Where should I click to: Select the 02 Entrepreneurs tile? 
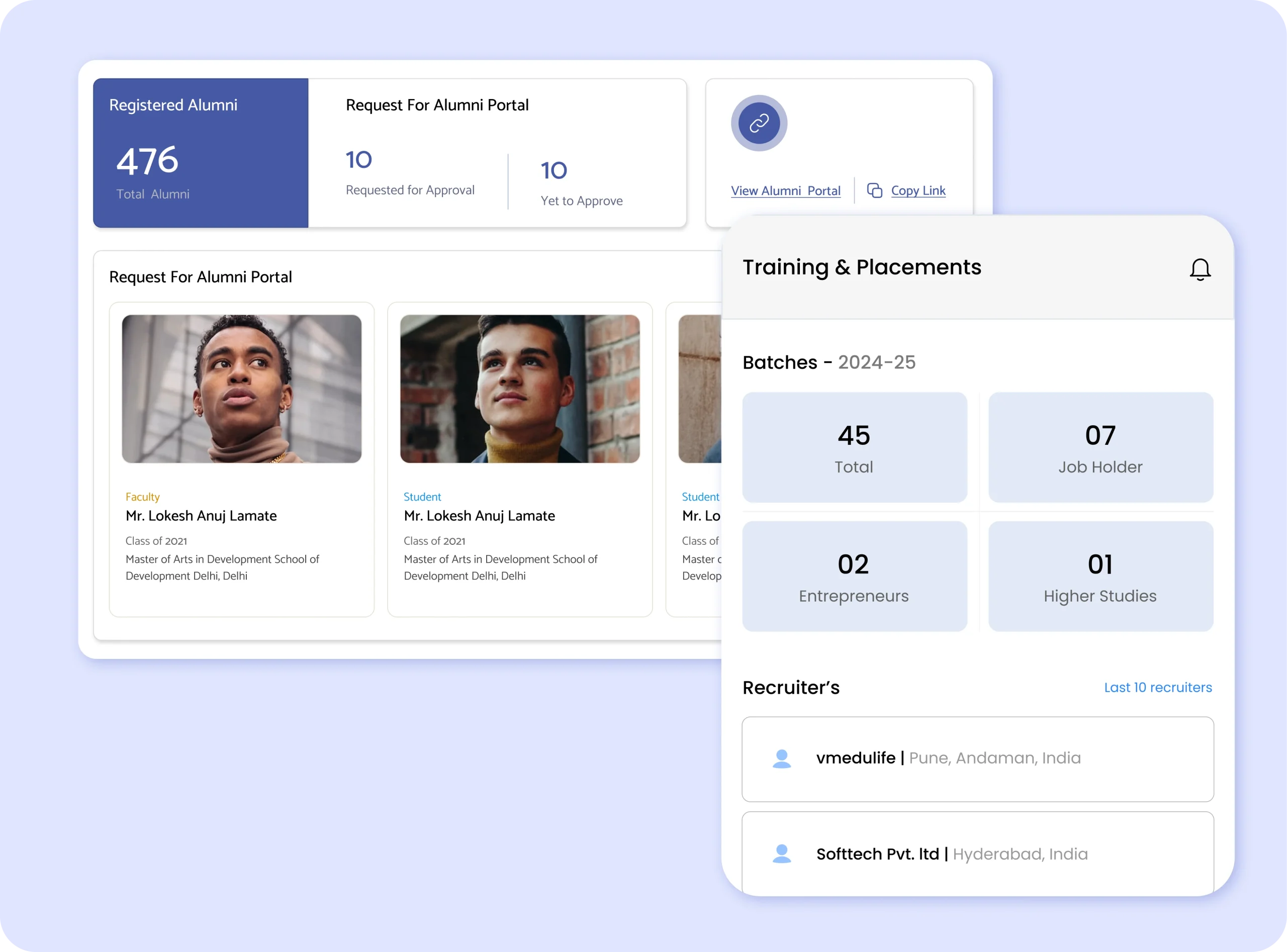pyautogui.click(x=854, y=576)
